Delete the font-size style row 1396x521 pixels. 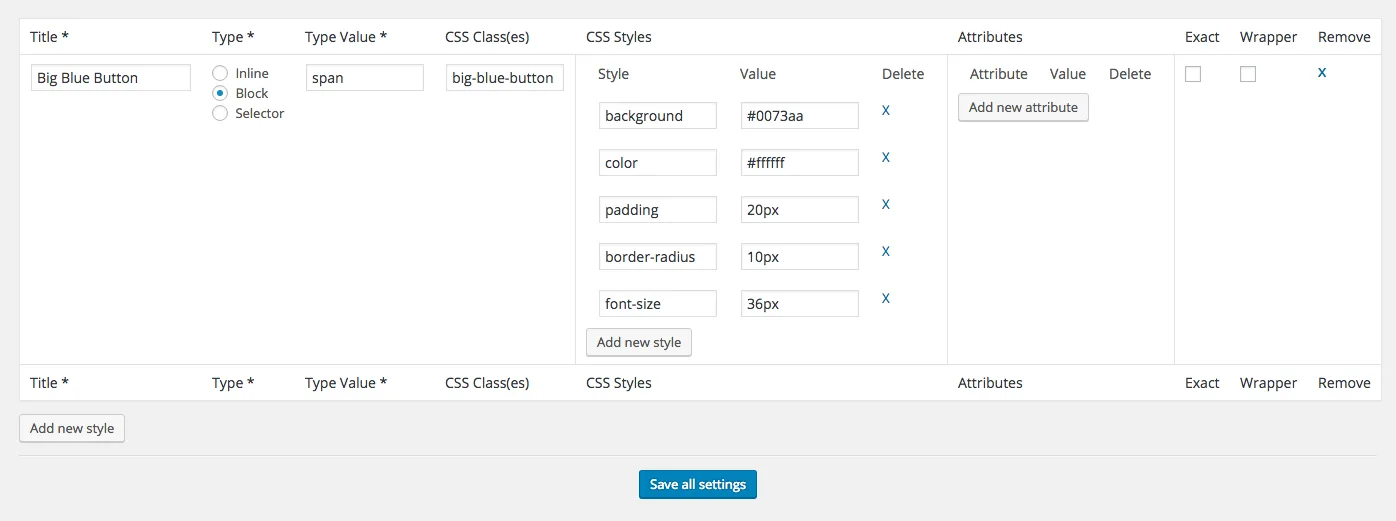[x=886, y=298]
